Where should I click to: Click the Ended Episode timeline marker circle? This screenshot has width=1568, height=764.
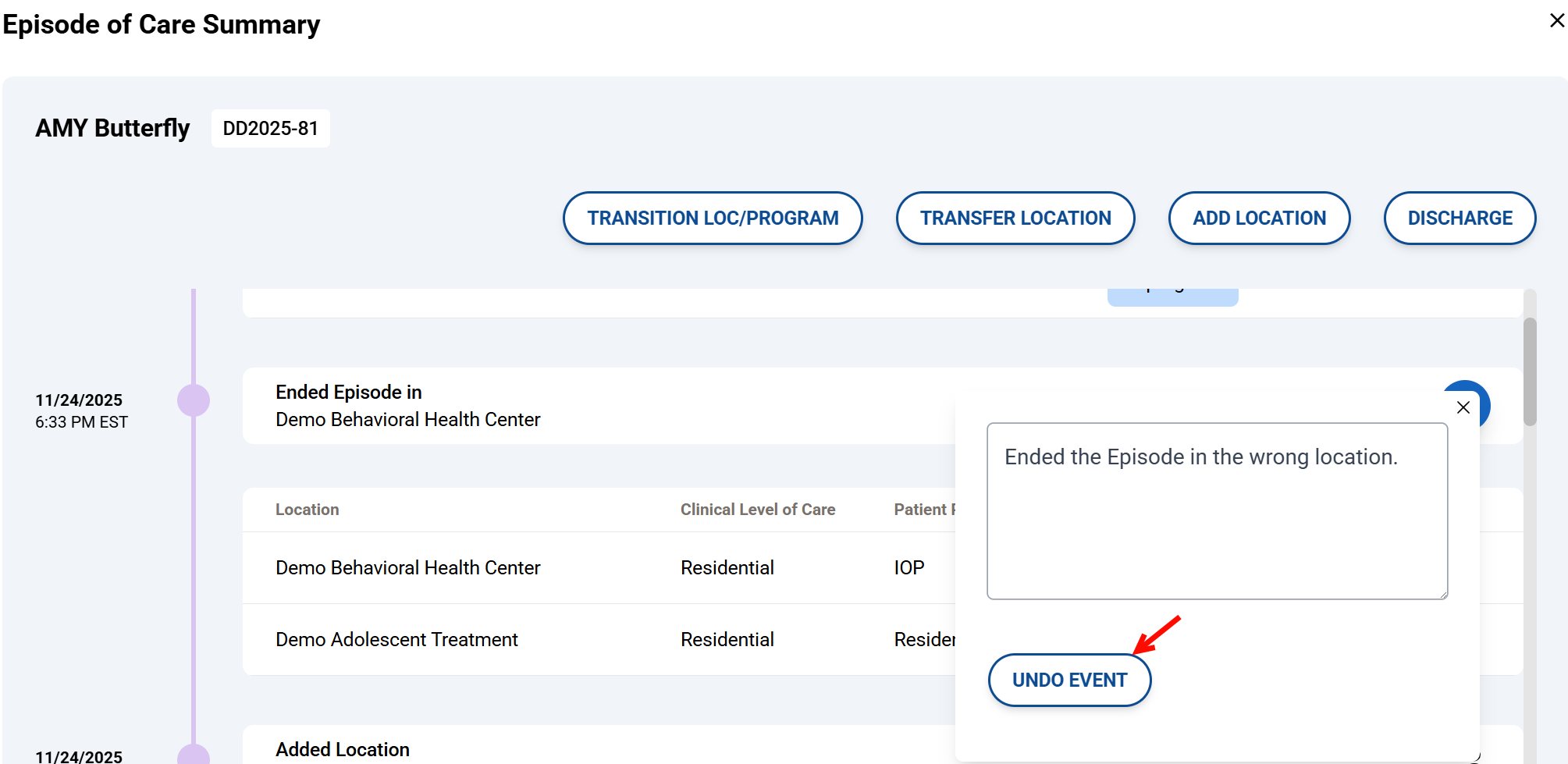194,400
